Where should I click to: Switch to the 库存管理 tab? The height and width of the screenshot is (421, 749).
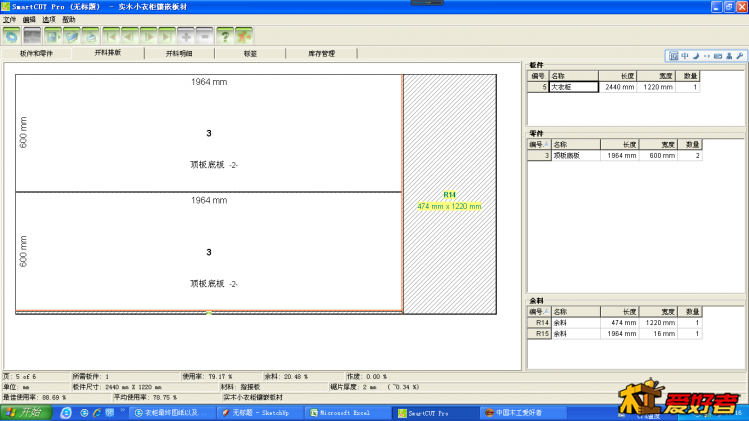pyautogui.click(x=321, y=54)
